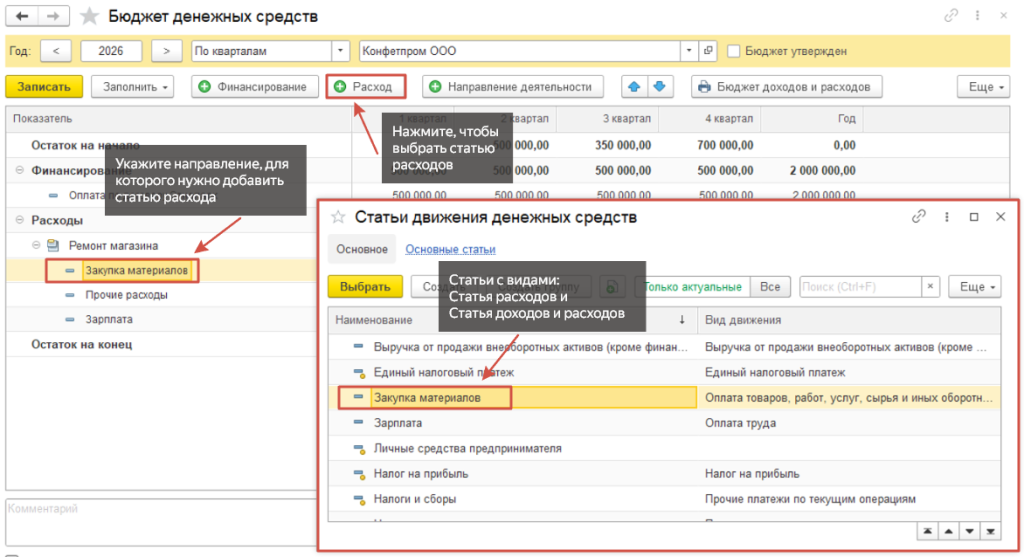Add budget form to favorites star
This screenshot has height=557, width=1024.
click(89, 16)
